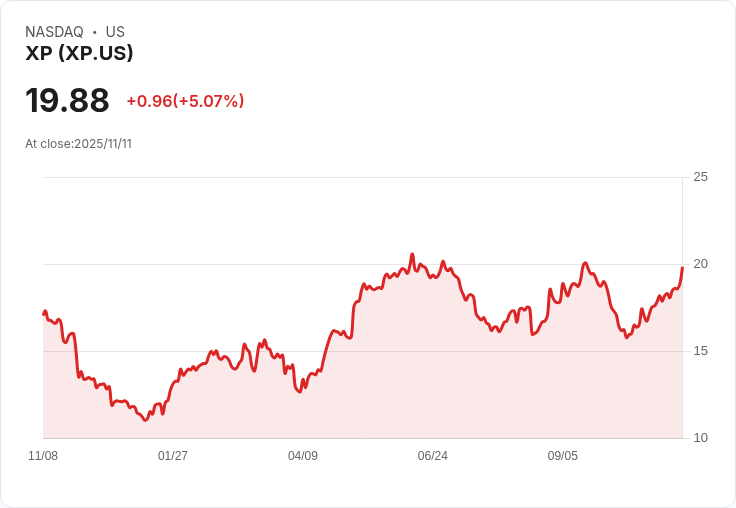
Task: Click the chart line's rightmost end point
Action: (x=682, y=267)
